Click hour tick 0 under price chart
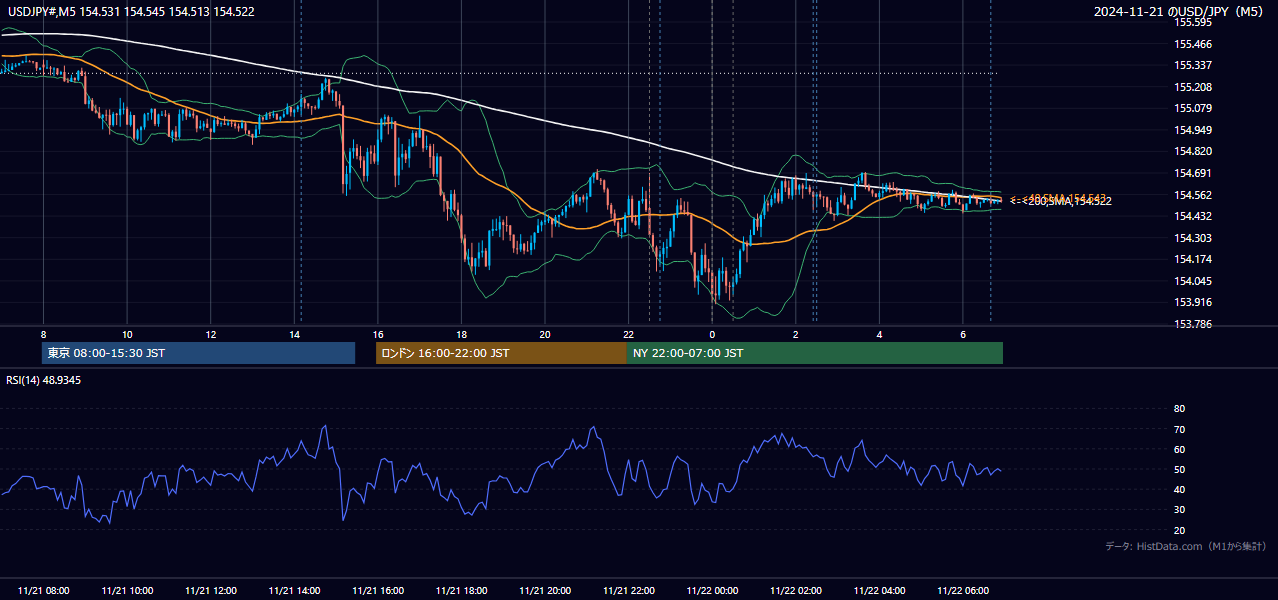 (x=712, y=334)
